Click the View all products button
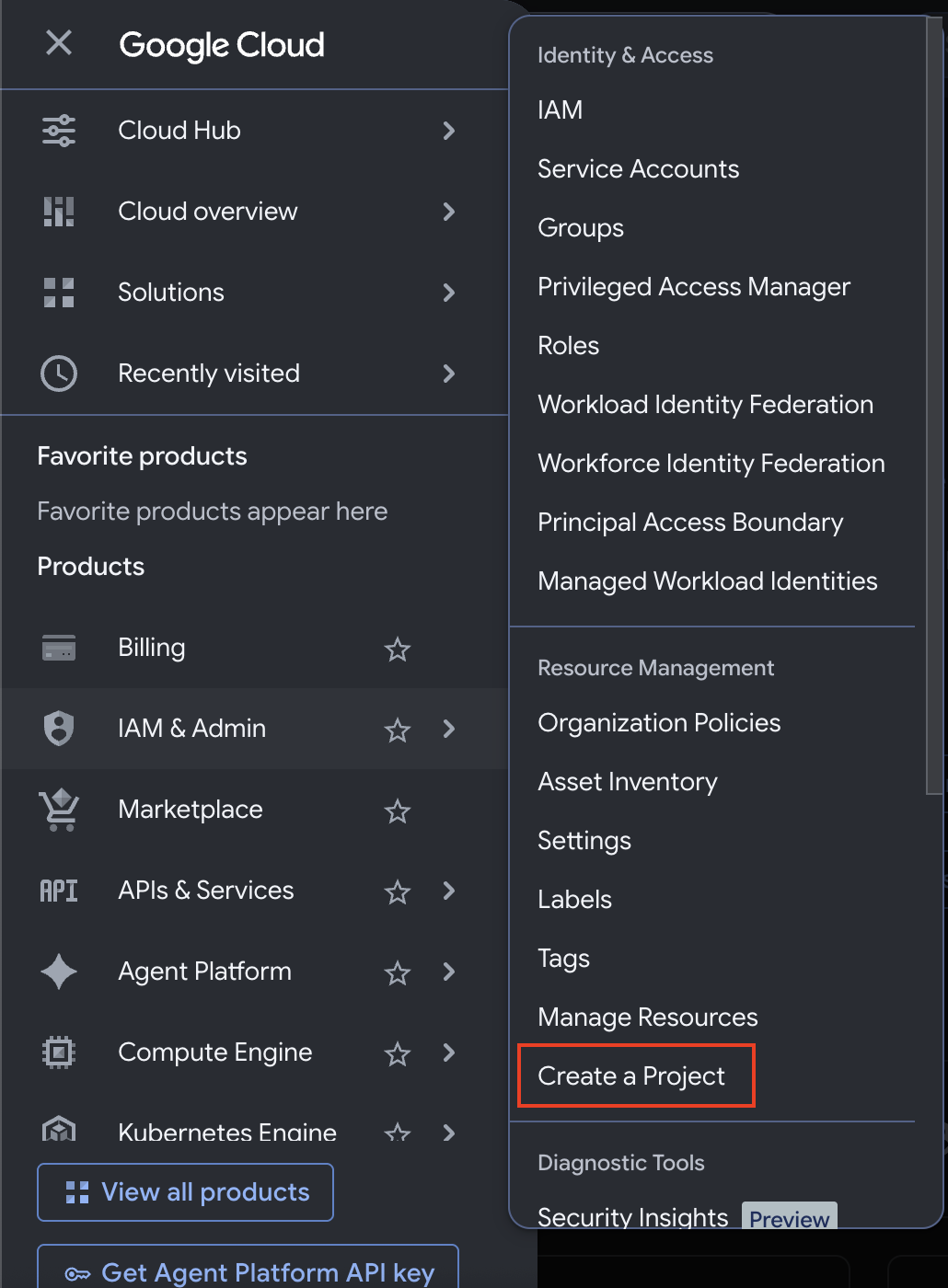Screen dimensions: 948x1288 point(185,1192)
